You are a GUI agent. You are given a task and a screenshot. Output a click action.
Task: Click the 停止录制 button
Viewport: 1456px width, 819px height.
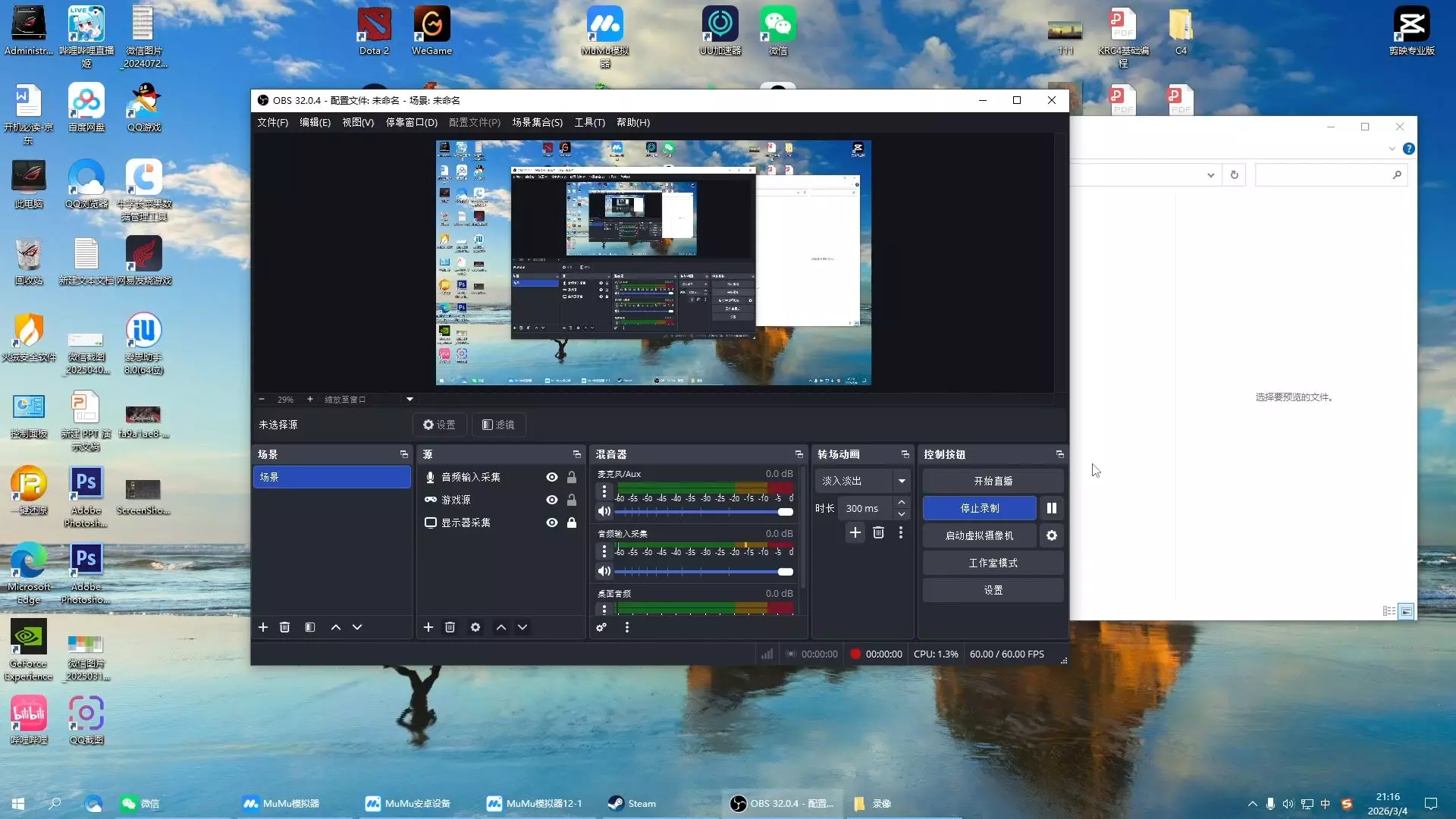979,508
